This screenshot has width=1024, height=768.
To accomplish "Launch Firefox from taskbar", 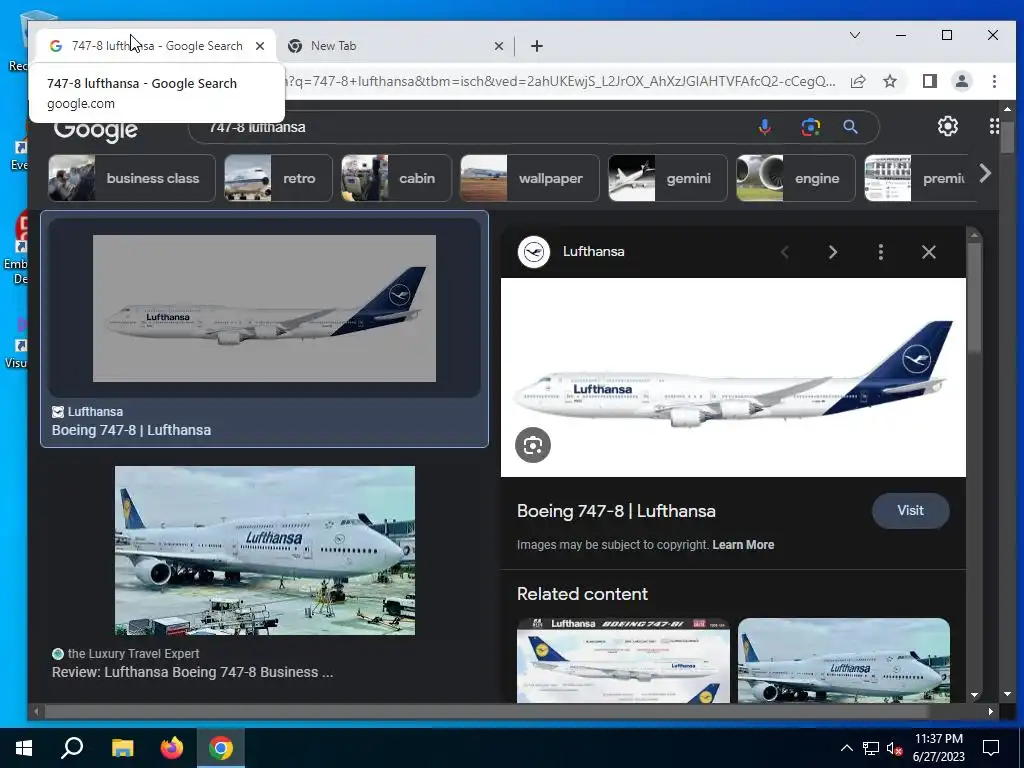I will (x=172, y=748).
